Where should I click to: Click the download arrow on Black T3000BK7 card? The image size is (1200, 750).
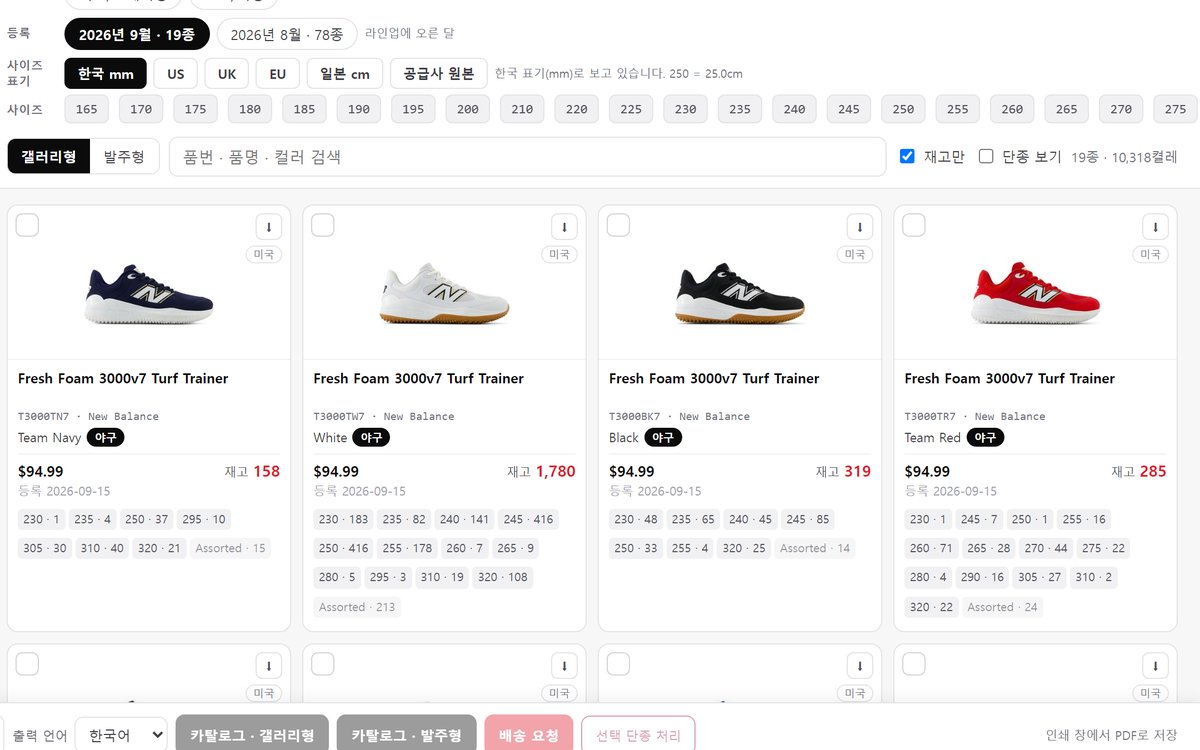coord(860,226)
